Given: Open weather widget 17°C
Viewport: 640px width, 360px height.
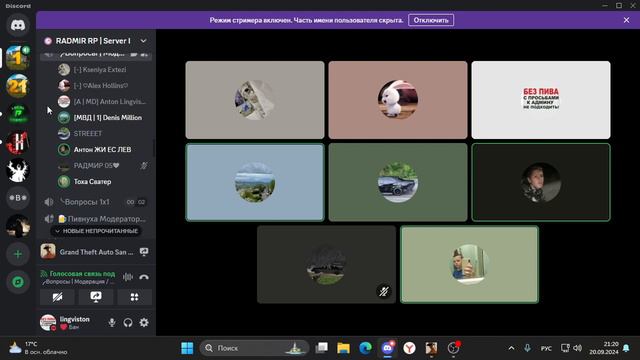Looking at the screenshot, I should coord(39,348).
